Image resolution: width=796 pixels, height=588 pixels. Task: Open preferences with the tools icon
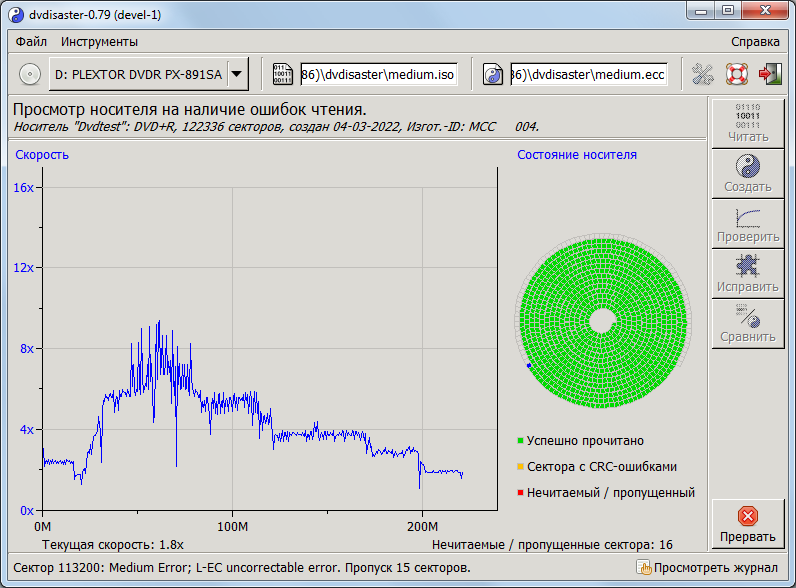[704, 74]
